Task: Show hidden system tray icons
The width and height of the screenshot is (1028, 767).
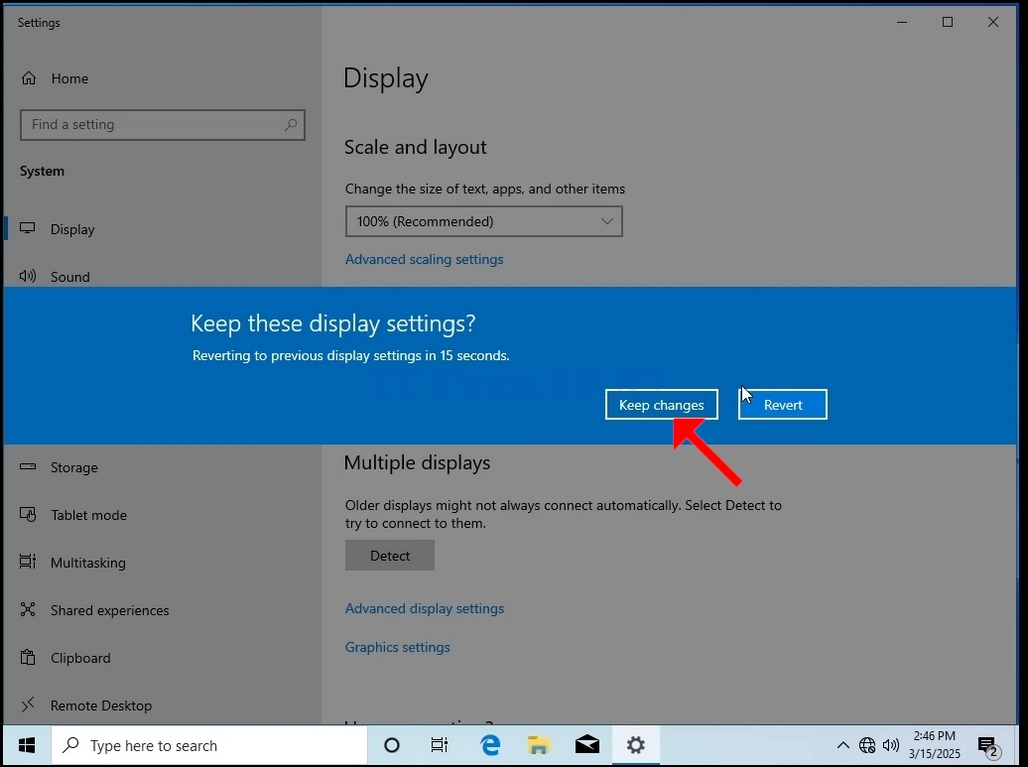Action: 843,745
